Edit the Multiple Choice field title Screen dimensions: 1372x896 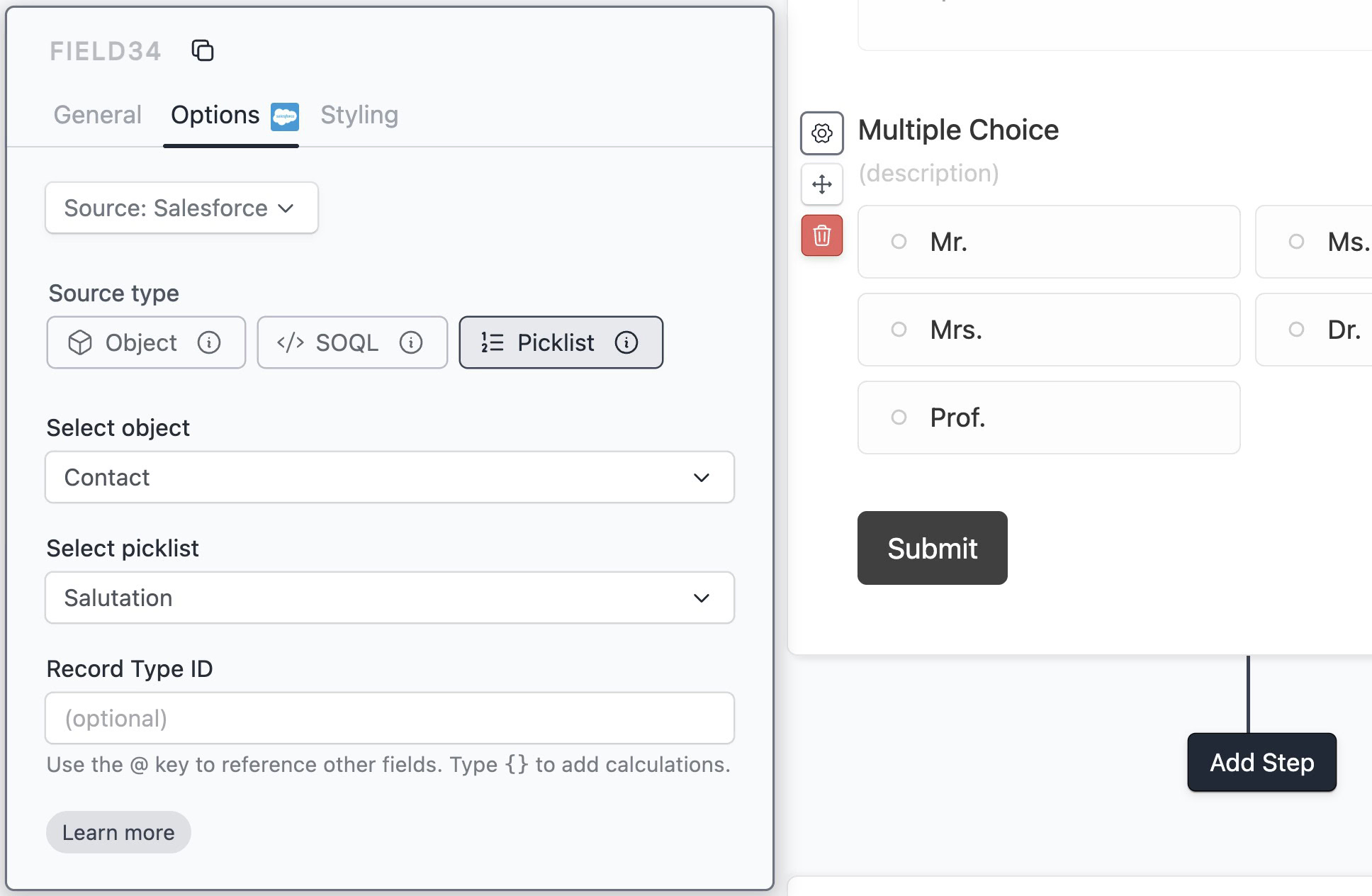(x=959, y=130)
